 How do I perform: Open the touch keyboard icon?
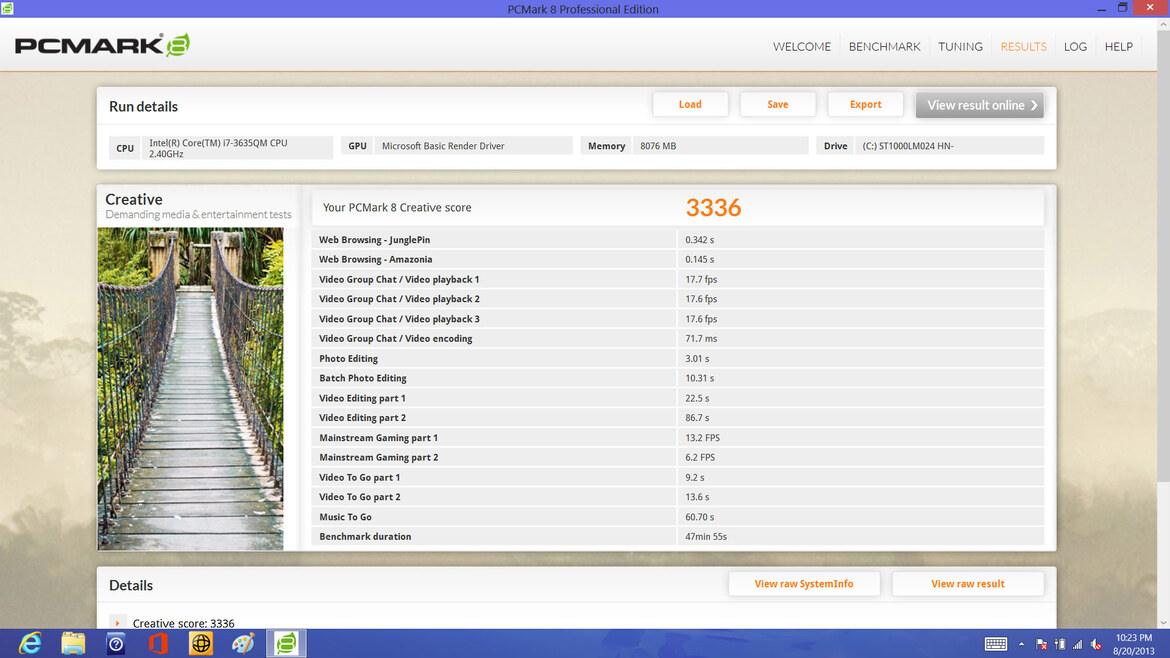995,644
